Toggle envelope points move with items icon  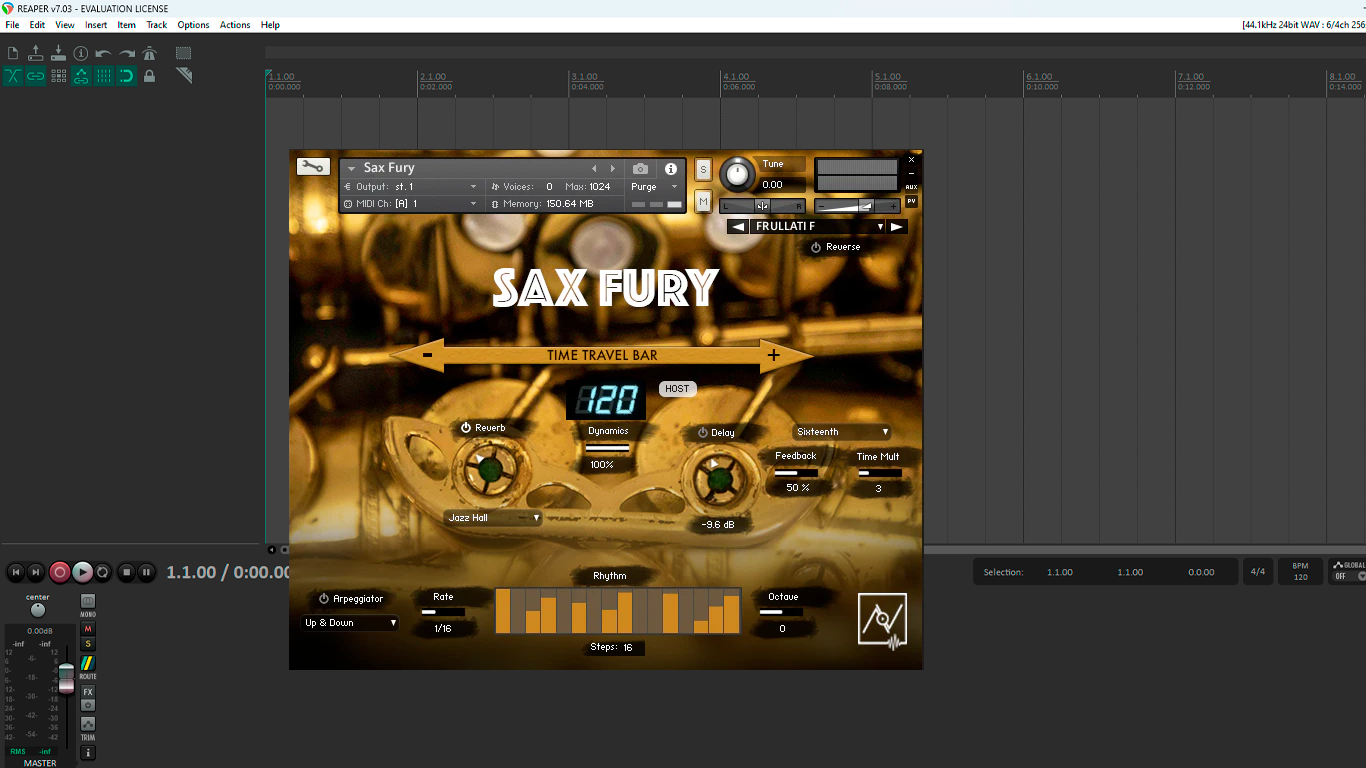coord(81,76)
